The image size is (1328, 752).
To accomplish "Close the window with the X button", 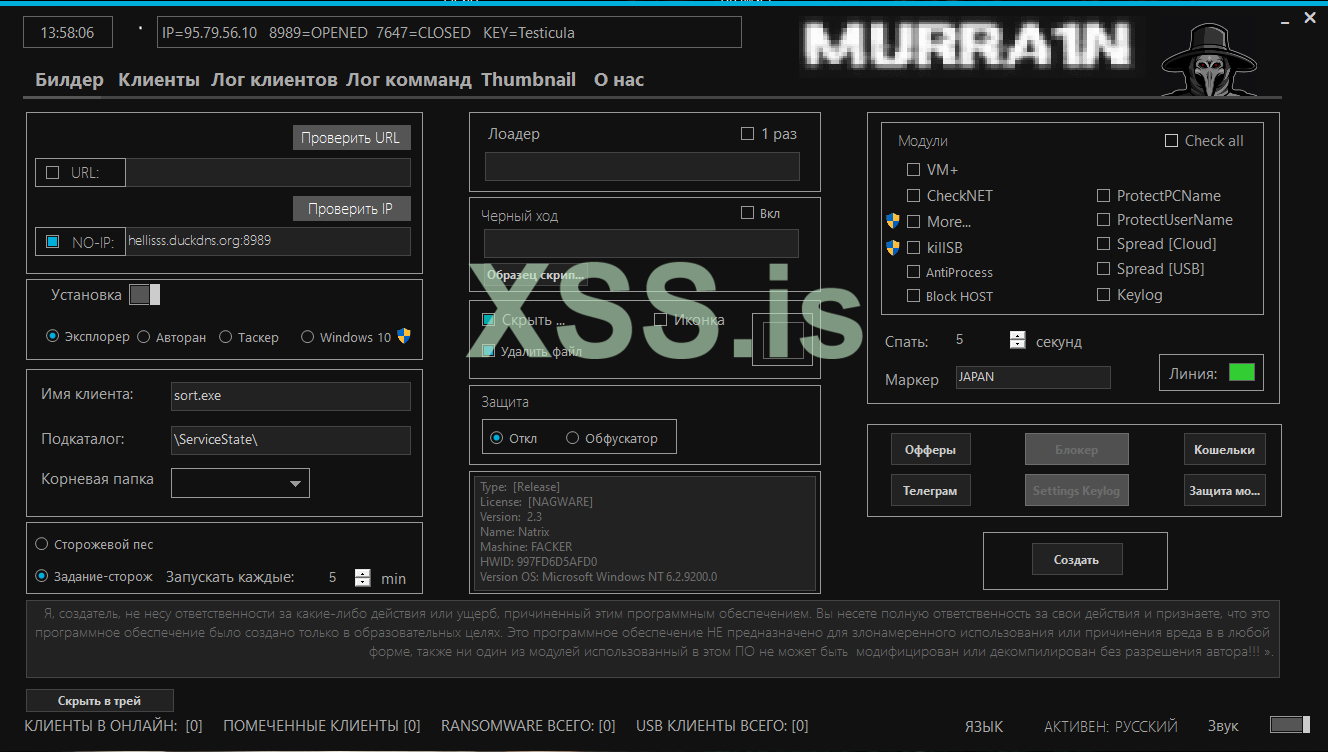I will (1309, 18).
